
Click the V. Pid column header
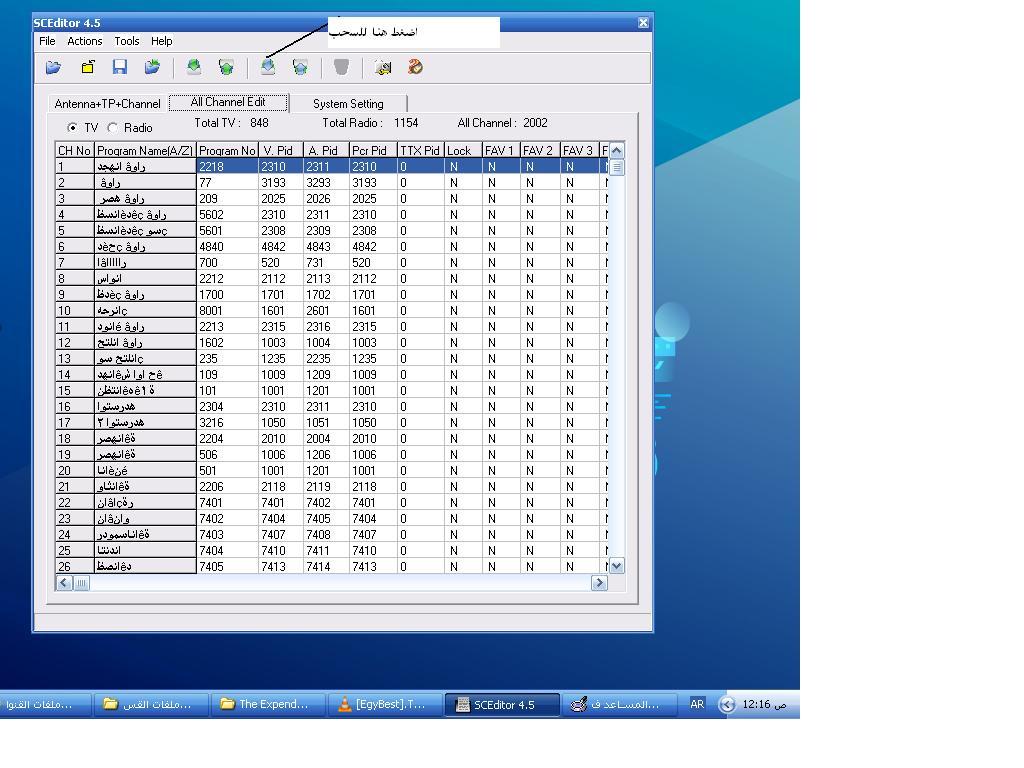281,150
